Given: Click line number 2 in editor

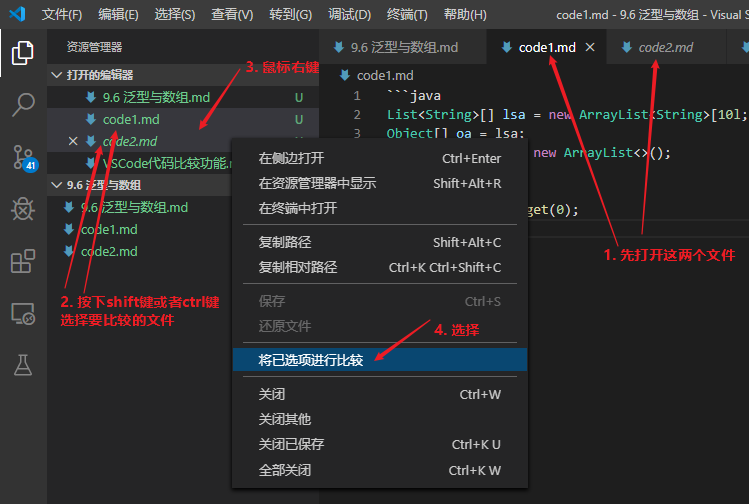Looking at the screenshot, I should tap(357, 115).
